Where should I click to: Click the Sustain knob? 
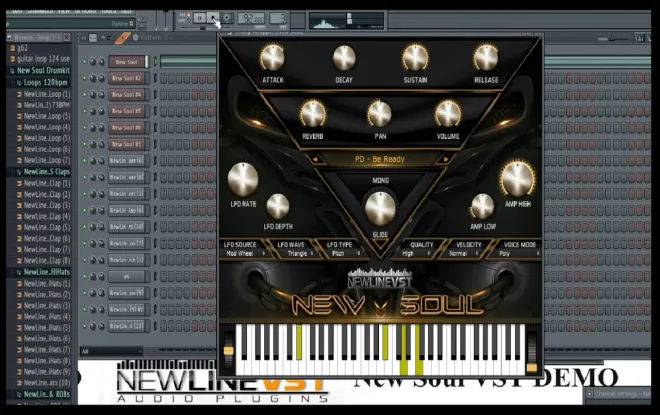(415, 57)
